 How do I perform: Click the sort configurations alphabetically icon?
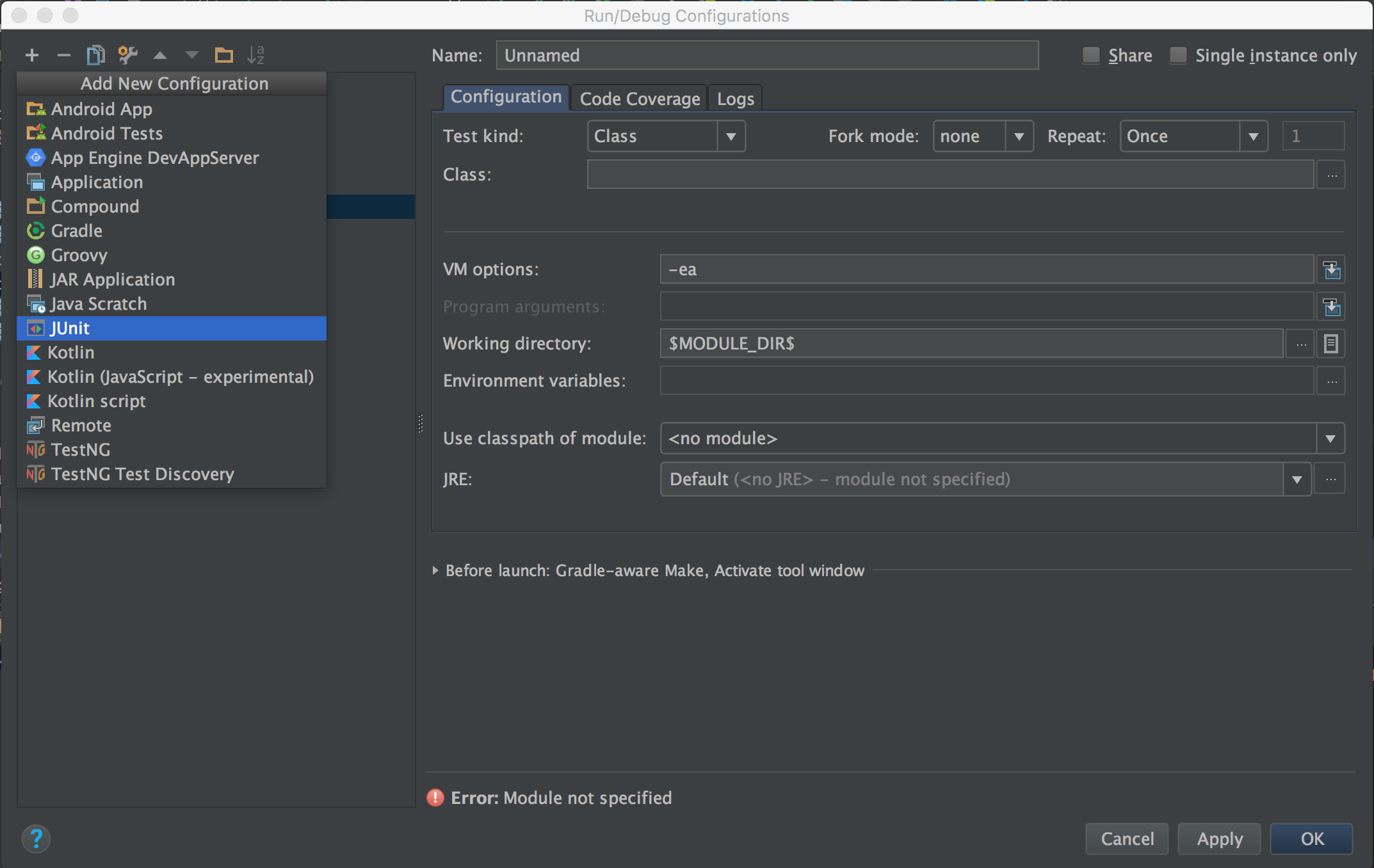click(x=255, y=56)
